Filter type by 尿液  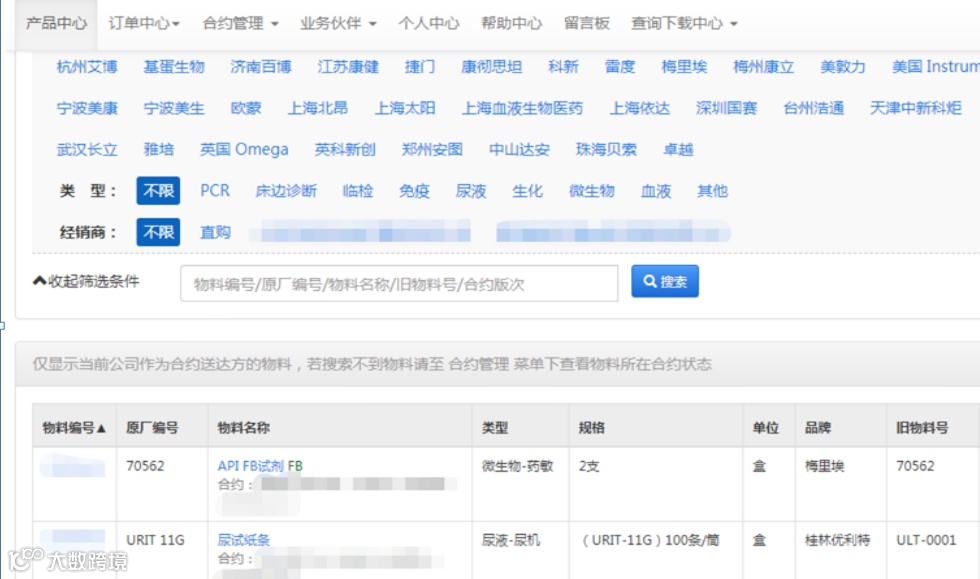[471, 191]
